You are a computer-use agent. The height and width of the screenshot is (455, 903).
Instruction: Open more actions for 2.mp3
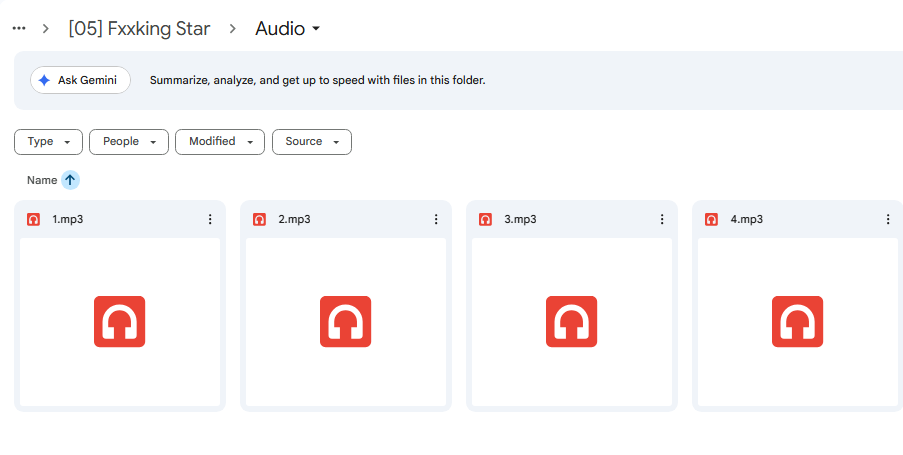click(x=436, y=219)
